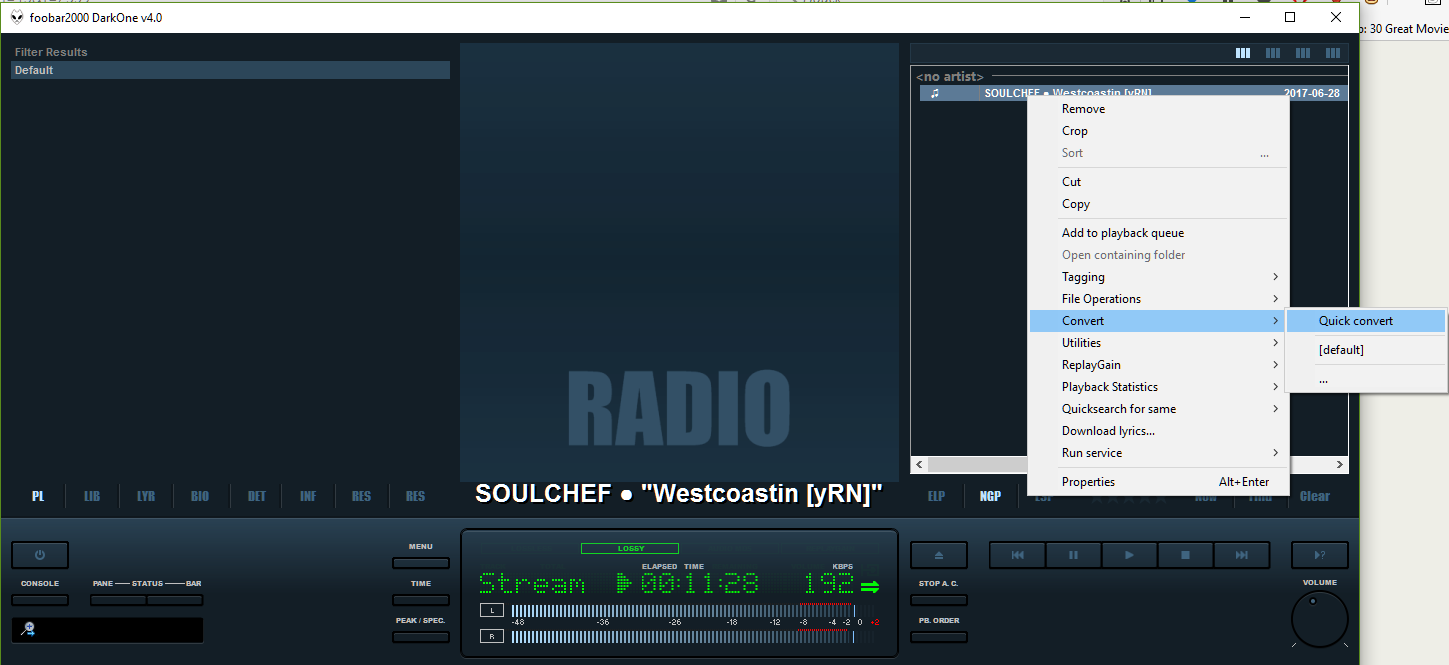
Task: Expand the ReplayGain submenu
Action: click(x=1158, y=365)
